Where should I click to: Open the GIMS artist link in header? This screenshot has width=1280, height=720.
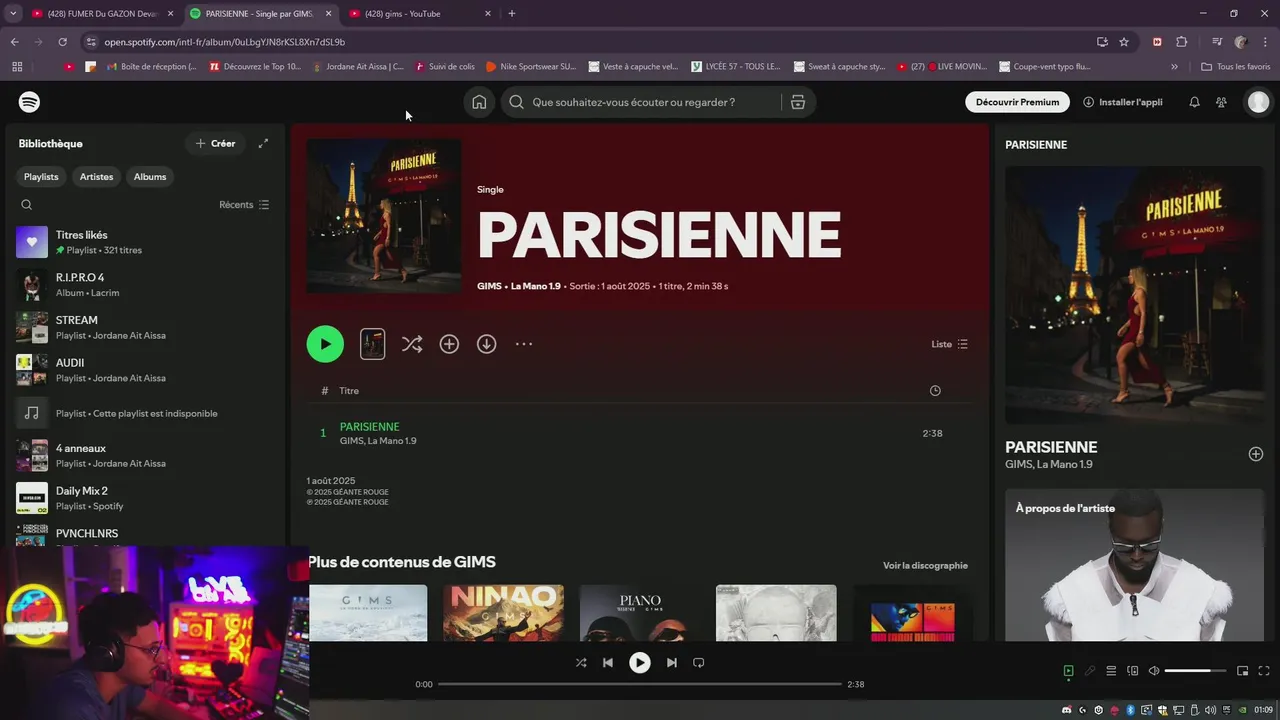489,286
